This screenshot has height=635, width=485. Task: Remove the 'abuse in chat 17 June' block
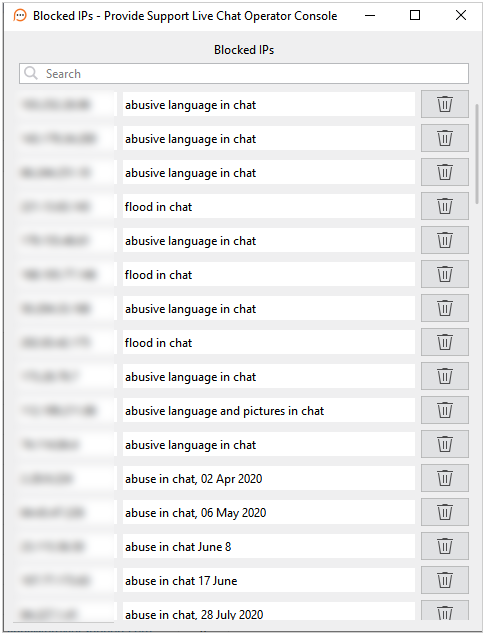445,580
